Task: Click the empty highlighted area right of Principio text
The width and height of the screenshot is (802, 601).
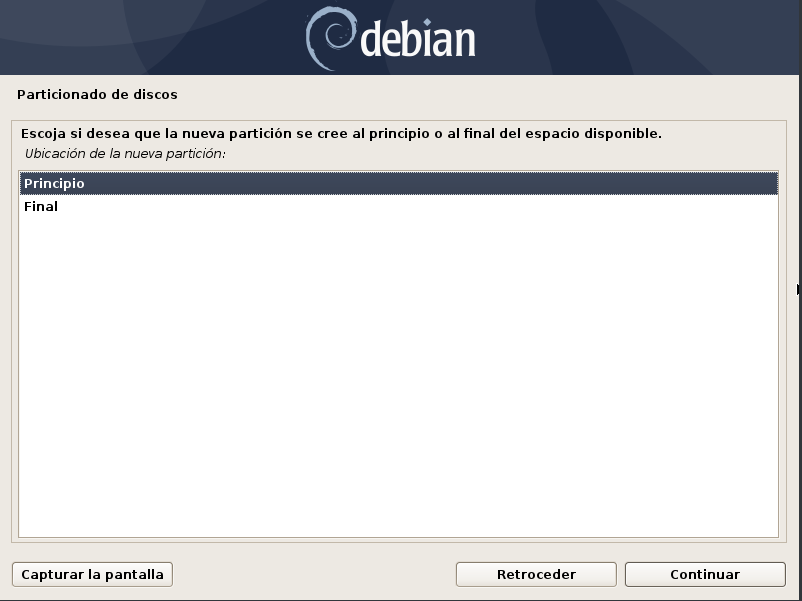Action: (x=431, y=183)
